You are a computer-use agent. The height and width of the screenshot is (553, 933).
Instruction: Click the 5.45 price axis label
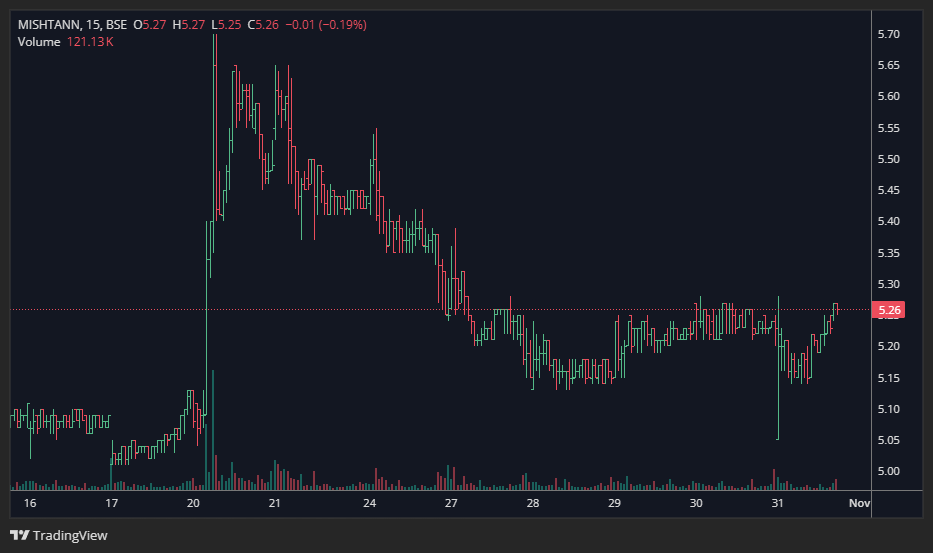[888, 190]
